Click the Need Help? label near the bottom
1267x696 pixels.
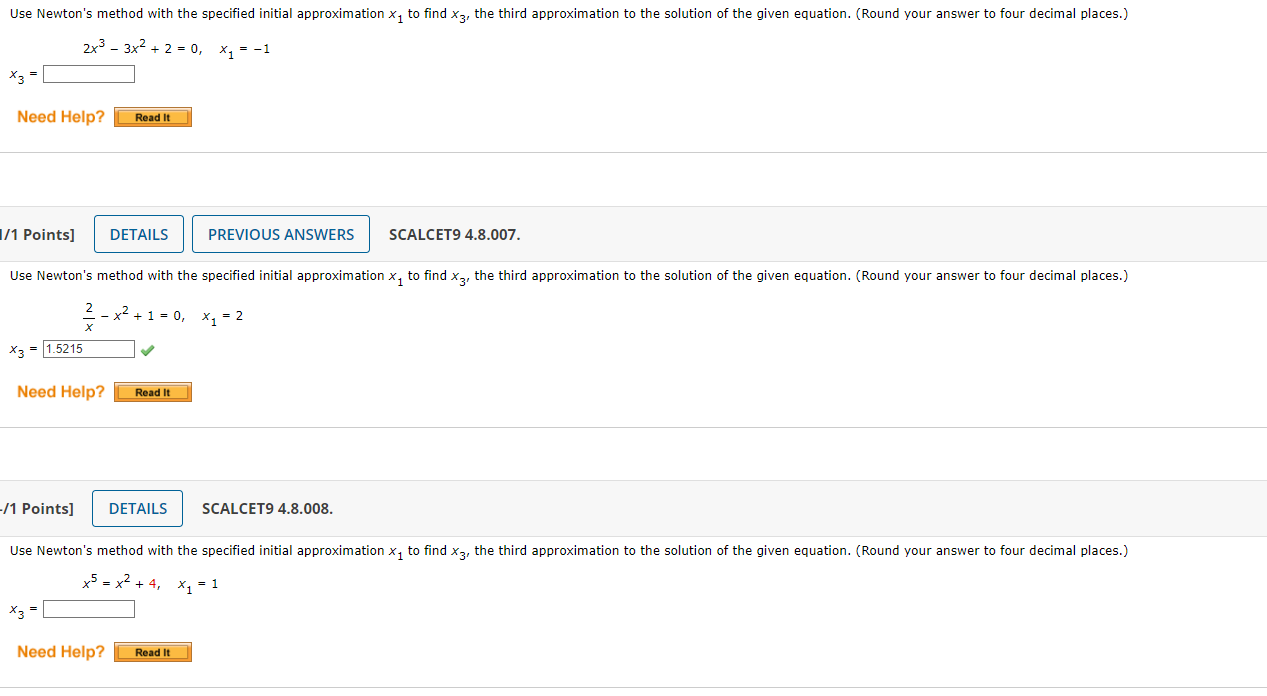[61, 652]
